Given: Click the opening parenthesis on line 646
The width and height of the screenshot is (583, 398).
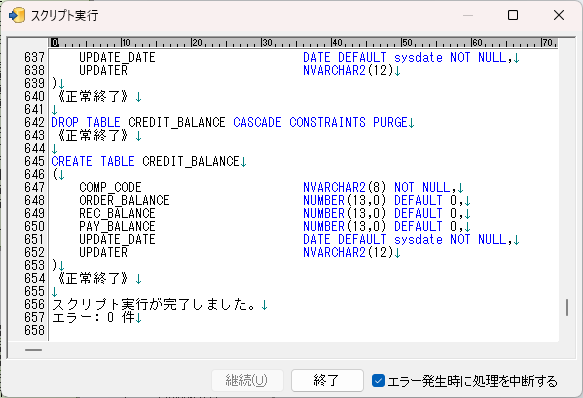Looking at the screenshot, I should tap(55, 174).
